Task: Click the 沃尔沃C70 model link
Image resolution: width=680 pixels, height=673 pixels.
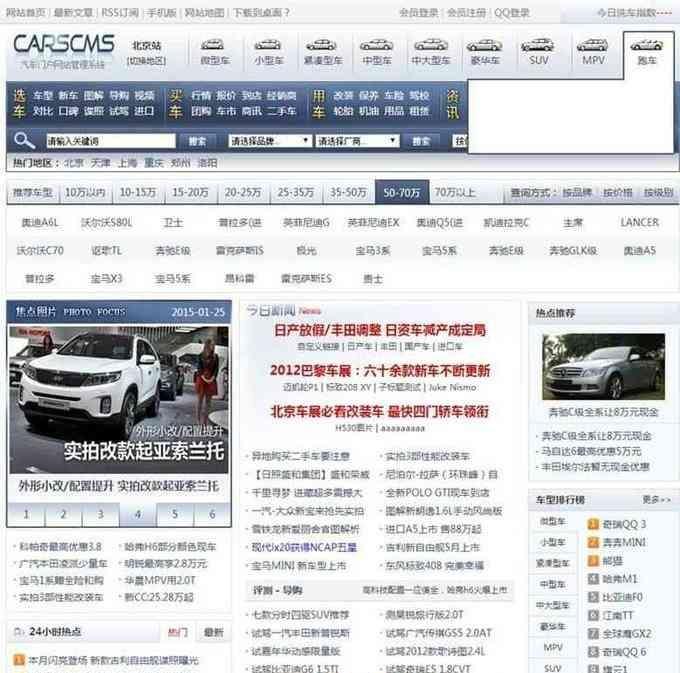Action: [40, 251]
